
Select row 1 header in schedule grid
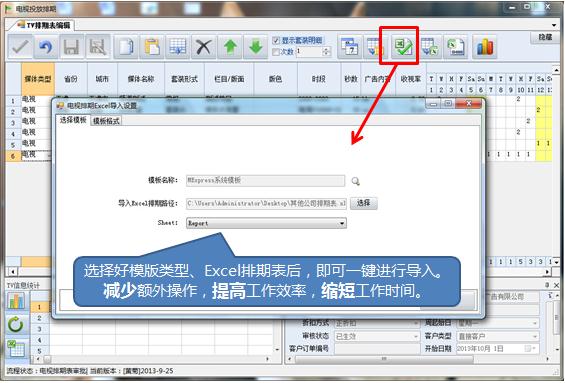(13, 101)
